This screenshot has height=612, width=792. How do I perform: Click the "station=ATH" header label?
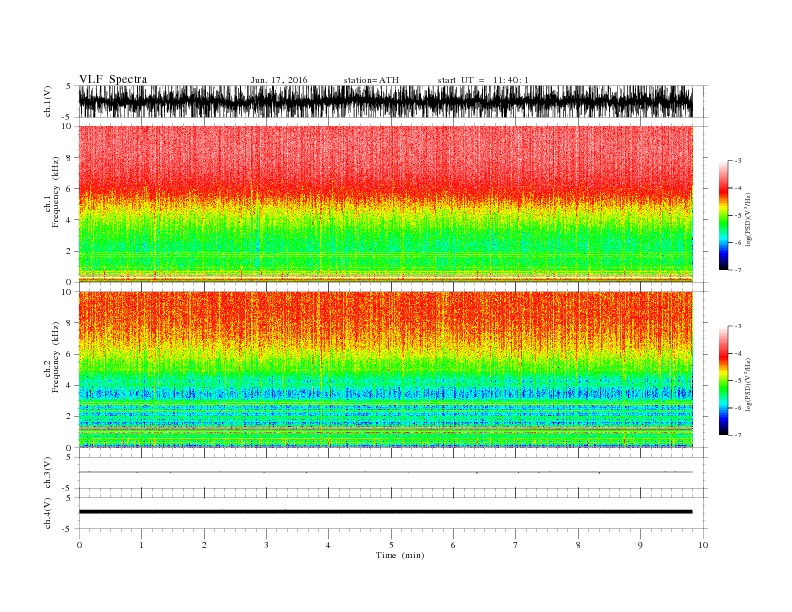pos(371,80)
